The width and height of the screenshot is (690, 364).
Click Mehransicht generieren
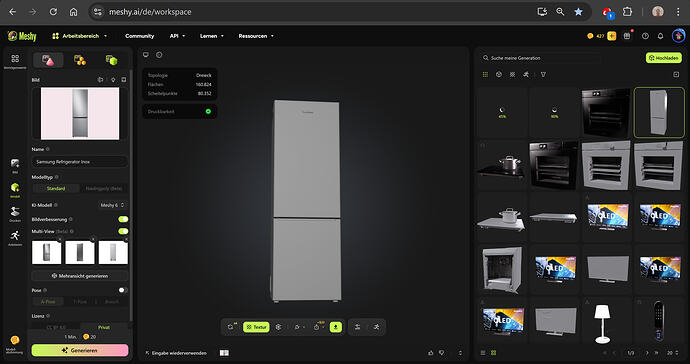click(80, 276)
